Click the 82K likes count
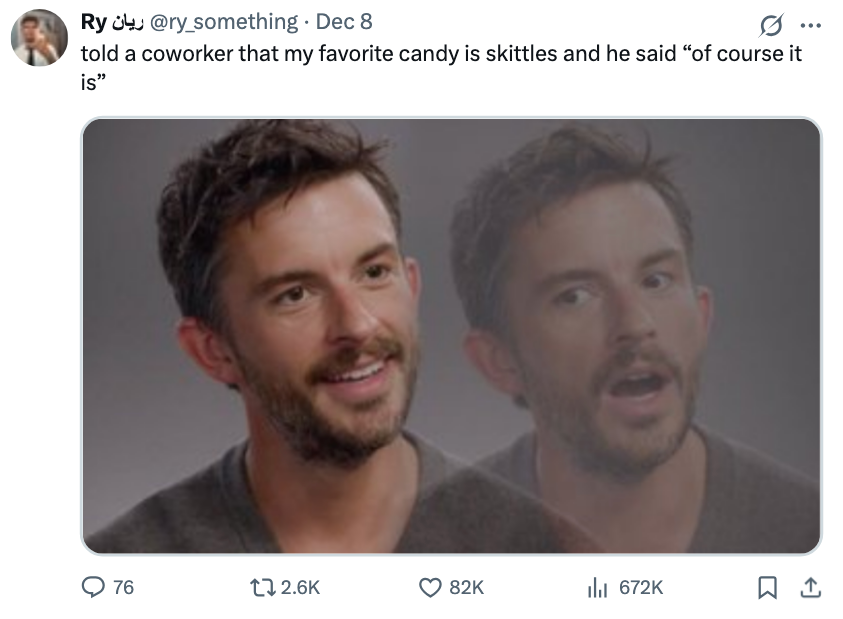Viewport: 843px width, 619px height. pos(466,588)
